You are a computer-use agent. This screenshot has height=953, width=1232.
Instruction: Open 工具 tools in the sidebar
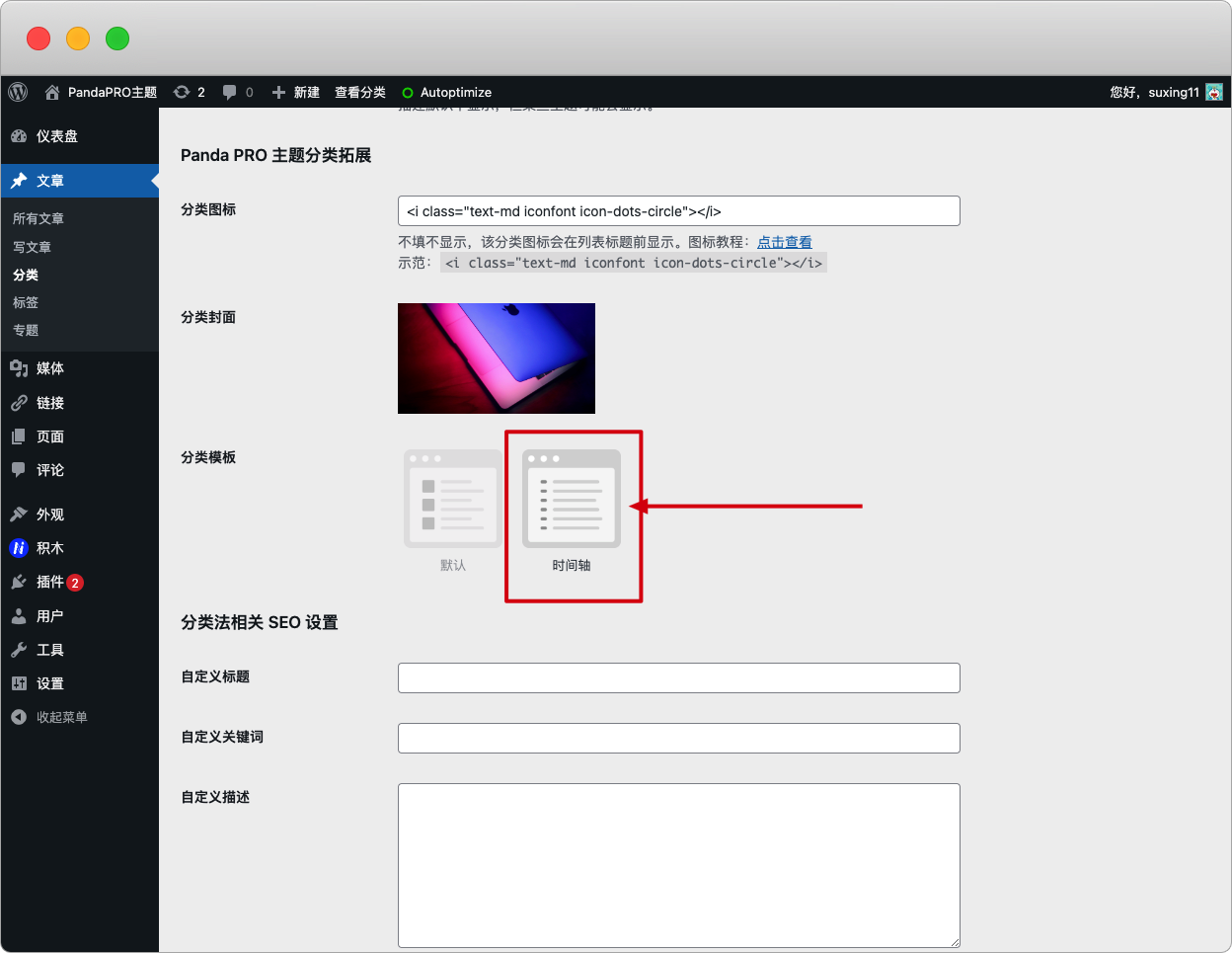pyautogui.click(x=79, y=650)
